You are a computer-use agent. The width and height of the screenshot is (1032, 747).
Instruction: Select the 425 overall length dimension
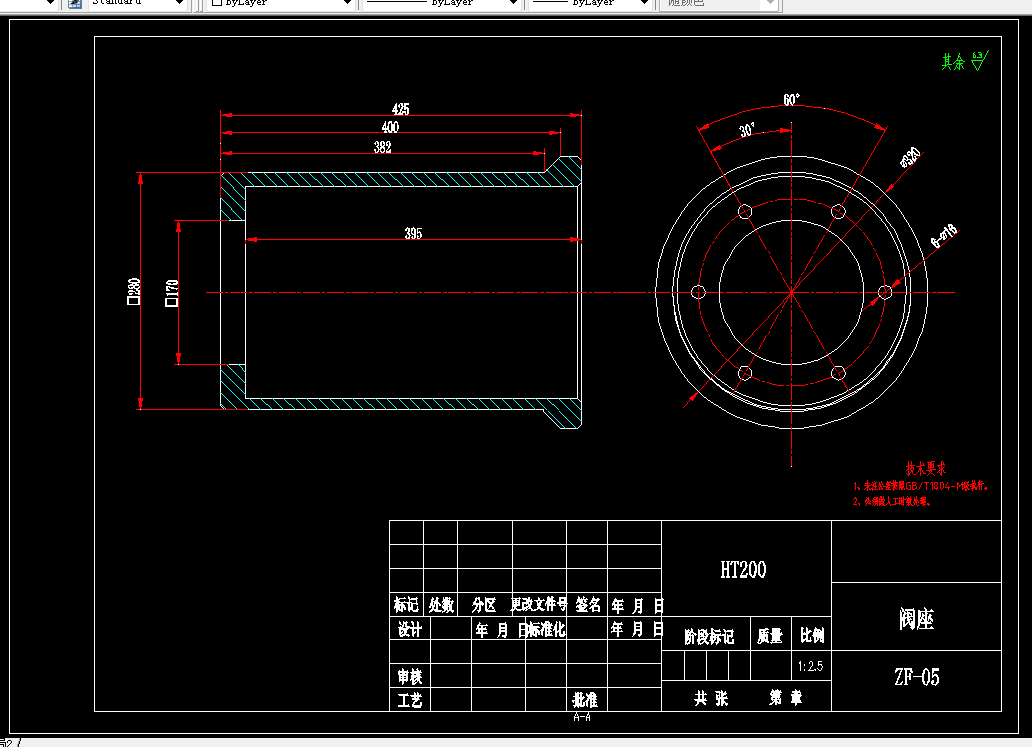coord(400,109)
